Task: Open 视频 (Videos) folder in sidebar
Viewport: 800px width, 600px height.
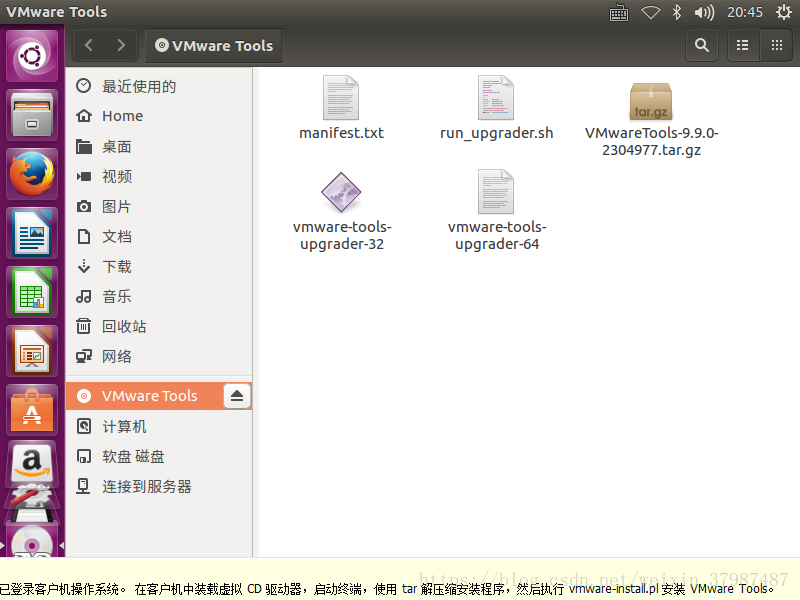Action: 159,177
